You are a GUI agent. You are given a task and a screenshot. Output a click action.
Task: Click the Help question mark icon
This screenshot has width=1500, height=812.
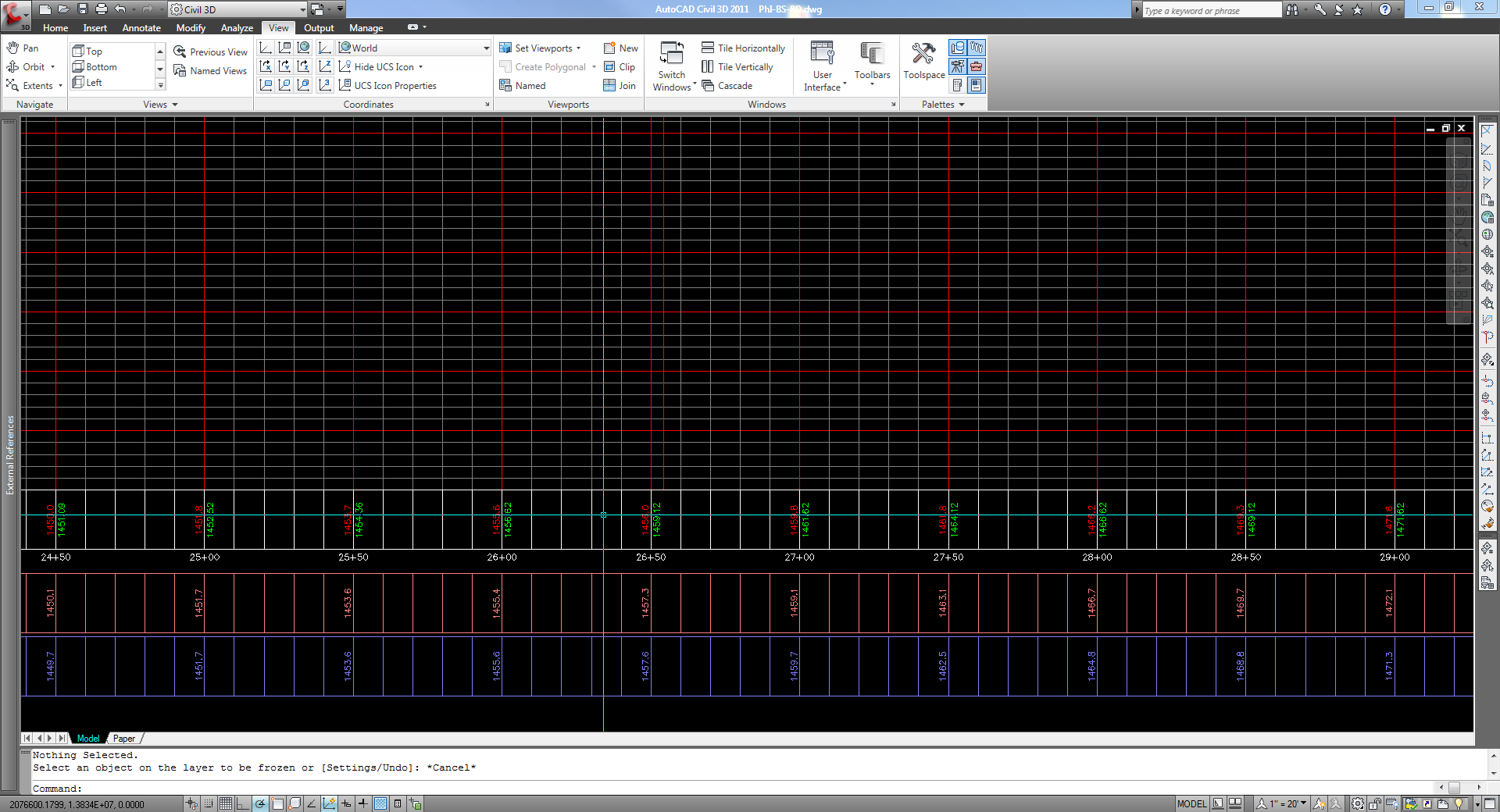[x=1385, y=9]
